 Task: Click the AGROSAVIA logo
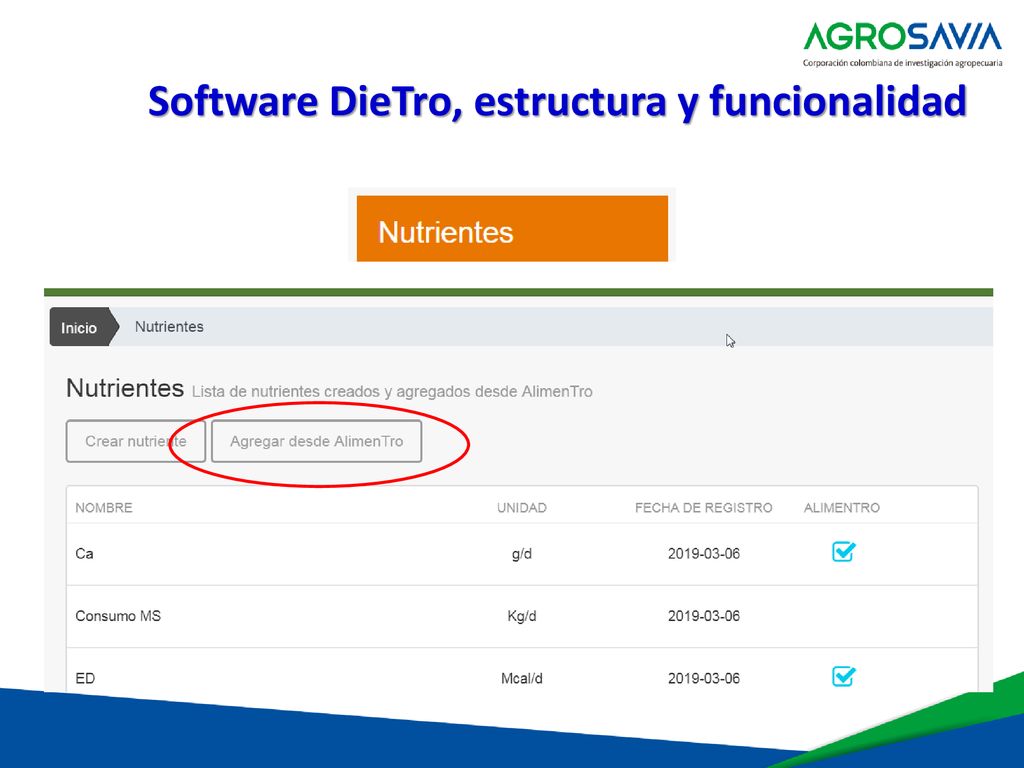[902, 44]
